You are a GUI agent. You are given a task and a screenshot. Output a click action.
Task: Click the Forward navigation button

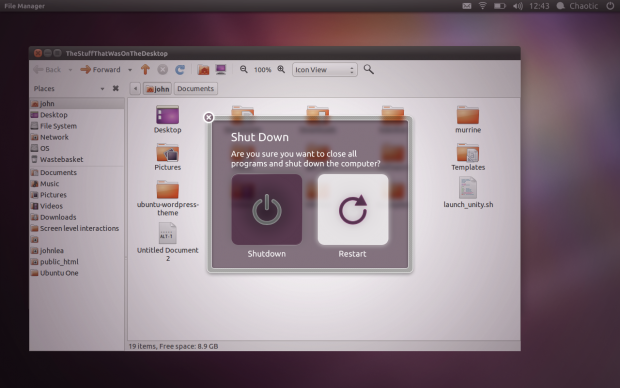point(100,70)
